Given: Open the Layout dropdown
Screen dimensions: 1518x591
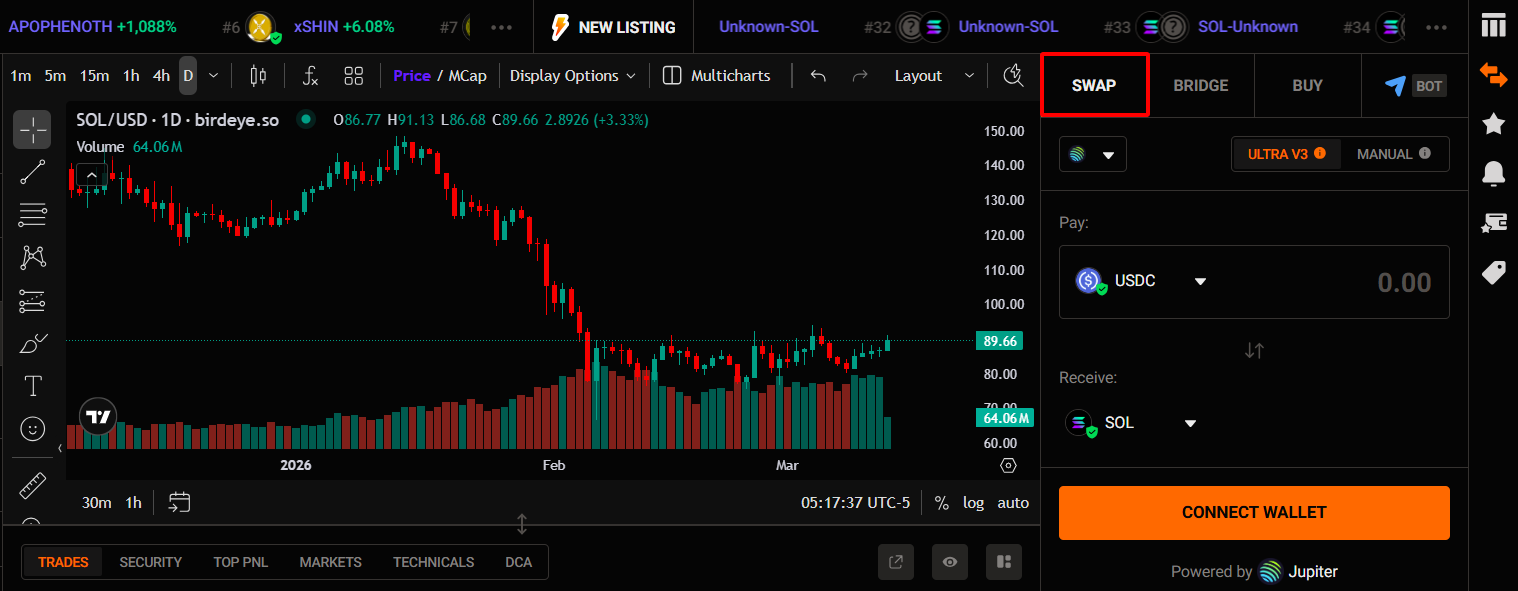Looking at the screenshot, I should coord(934,76).
